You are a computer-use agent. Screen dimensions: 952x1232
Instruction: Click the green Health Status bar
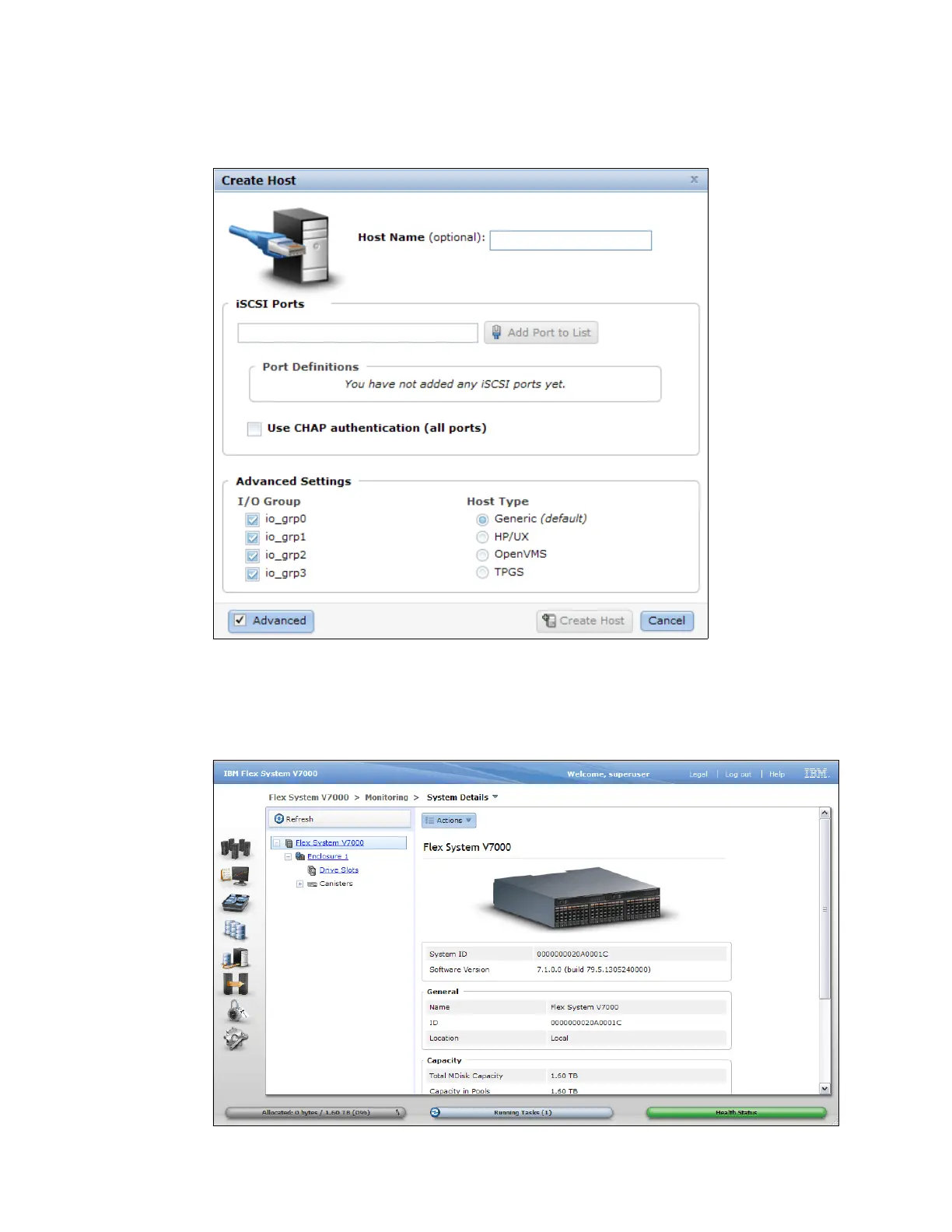pos(736,1112)
